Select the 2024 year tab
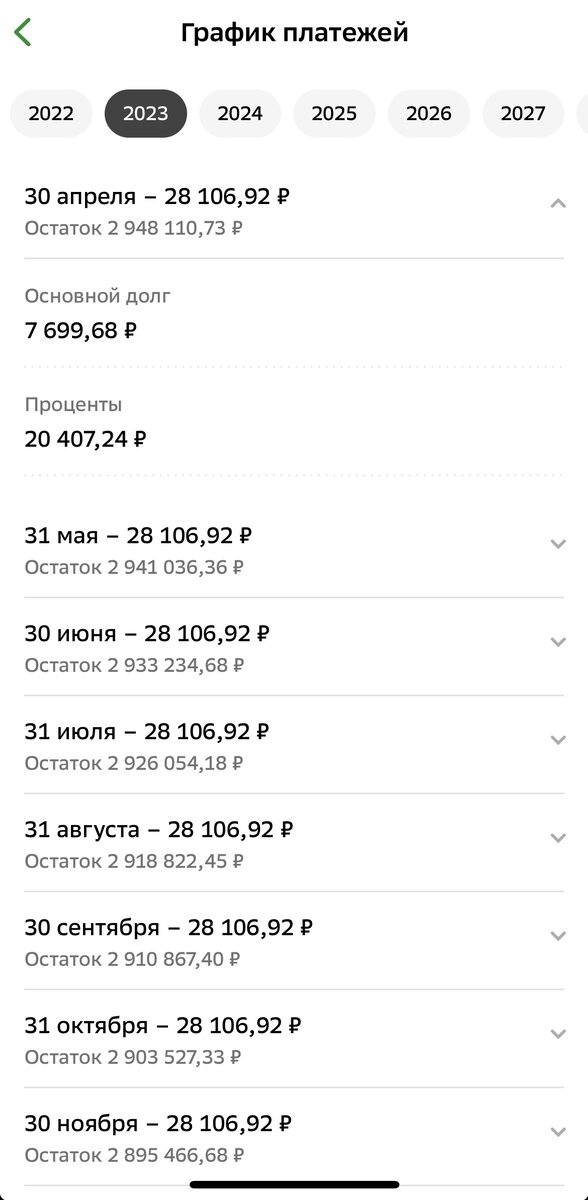588x1200 pixels. pos(239,113)
